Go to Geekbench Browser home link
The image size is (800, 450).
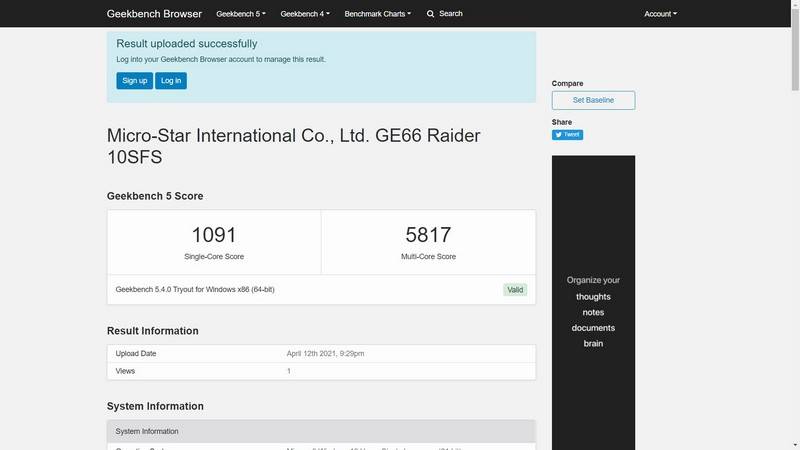154,14
